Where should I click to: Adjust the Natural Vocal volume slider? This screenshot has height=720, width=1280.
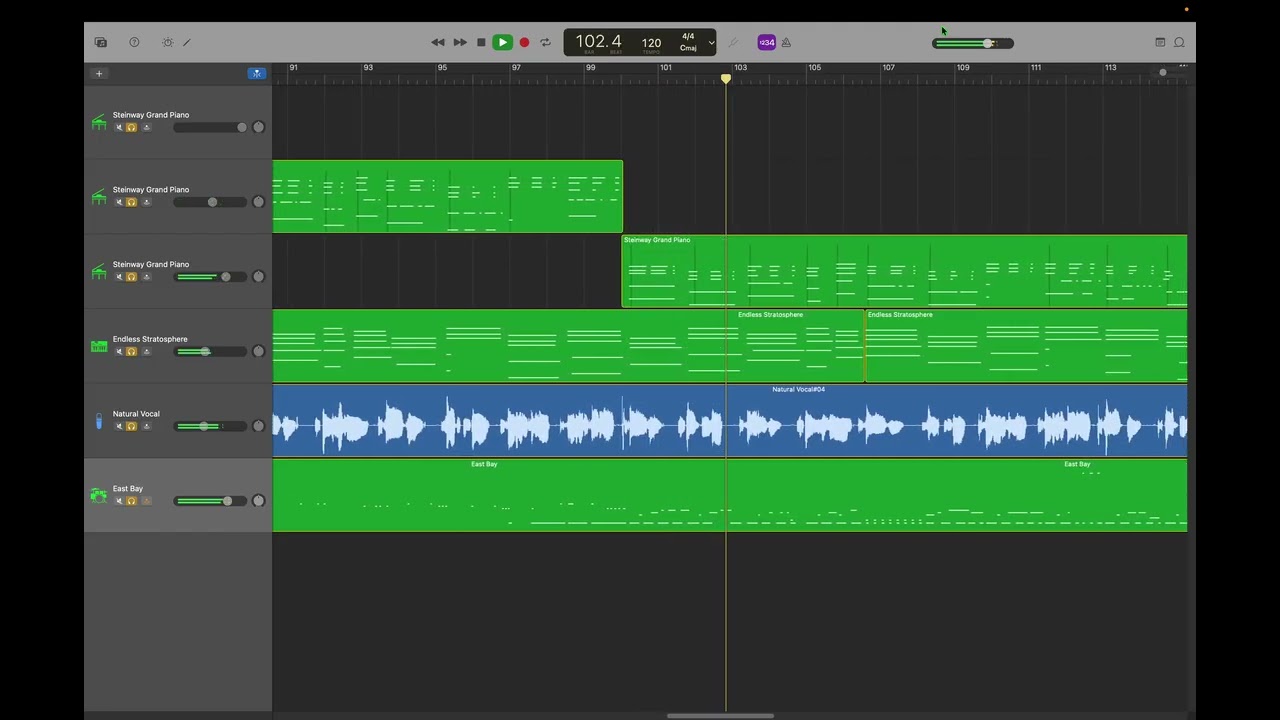coord(210,426)
